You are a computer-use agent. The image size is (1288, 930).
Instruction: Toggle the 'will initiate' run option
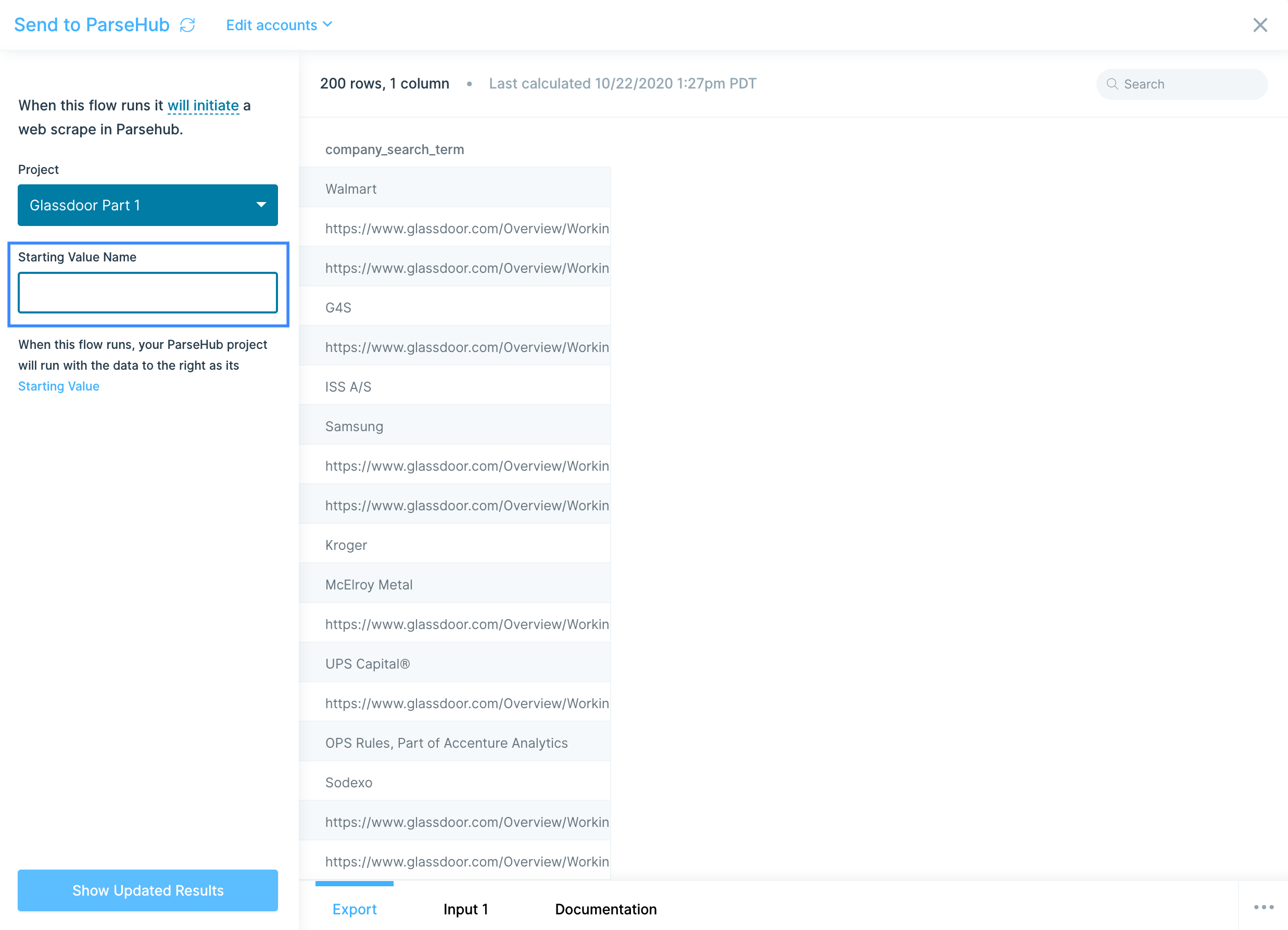(203, 106)
